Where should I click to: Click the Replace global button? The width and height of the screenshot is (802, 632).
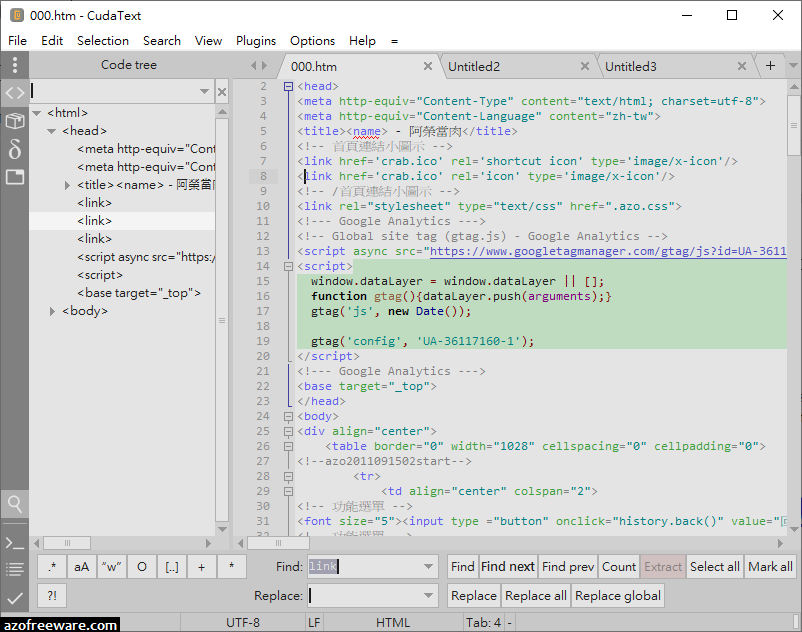pos(617,596)
